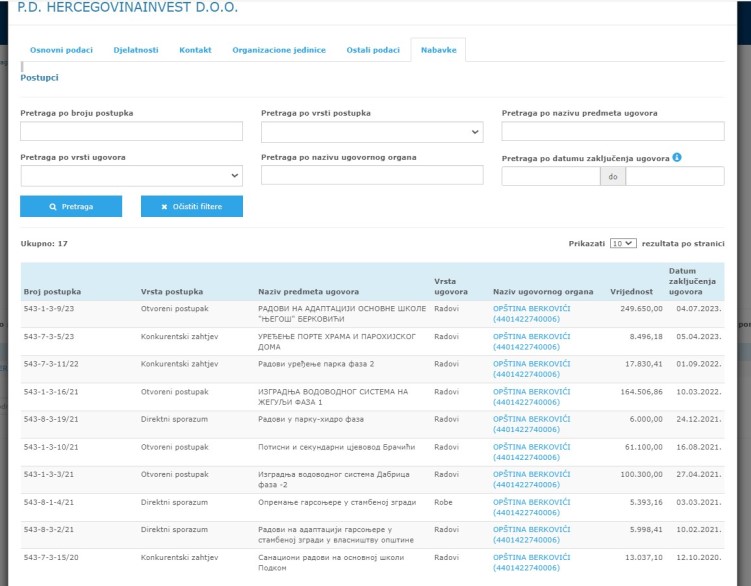Click the contracting authority name search field
Image resolution: width=751 pixels, height=586 pixels.
371,175
